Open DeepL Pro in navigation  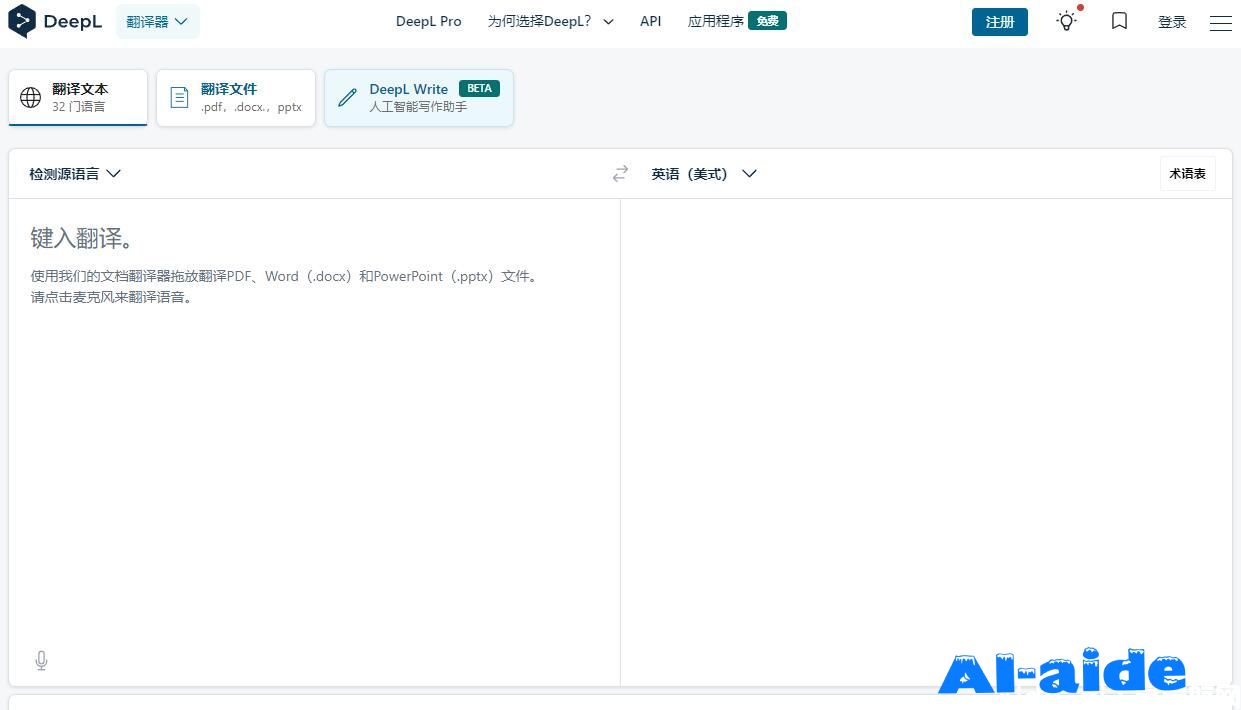pyautogui.click(x=429, y=21)
